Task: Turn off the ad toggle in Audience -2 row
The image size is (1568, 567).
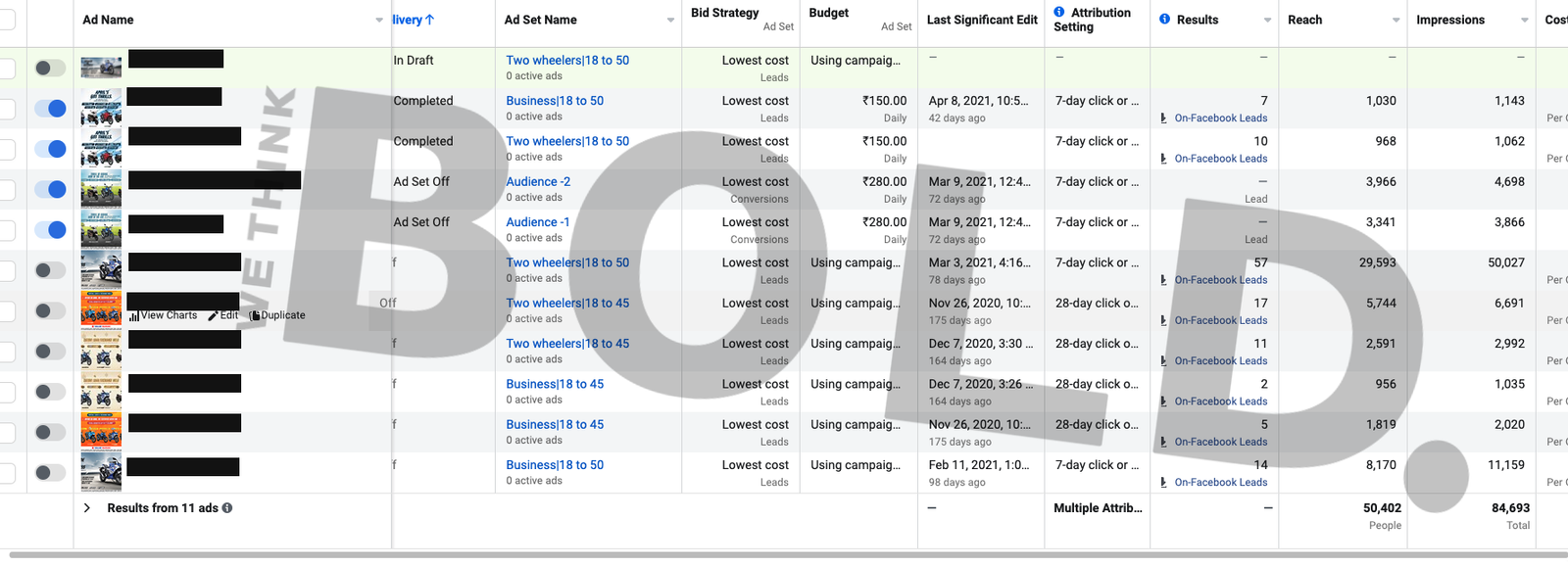Action: (50, 189)
